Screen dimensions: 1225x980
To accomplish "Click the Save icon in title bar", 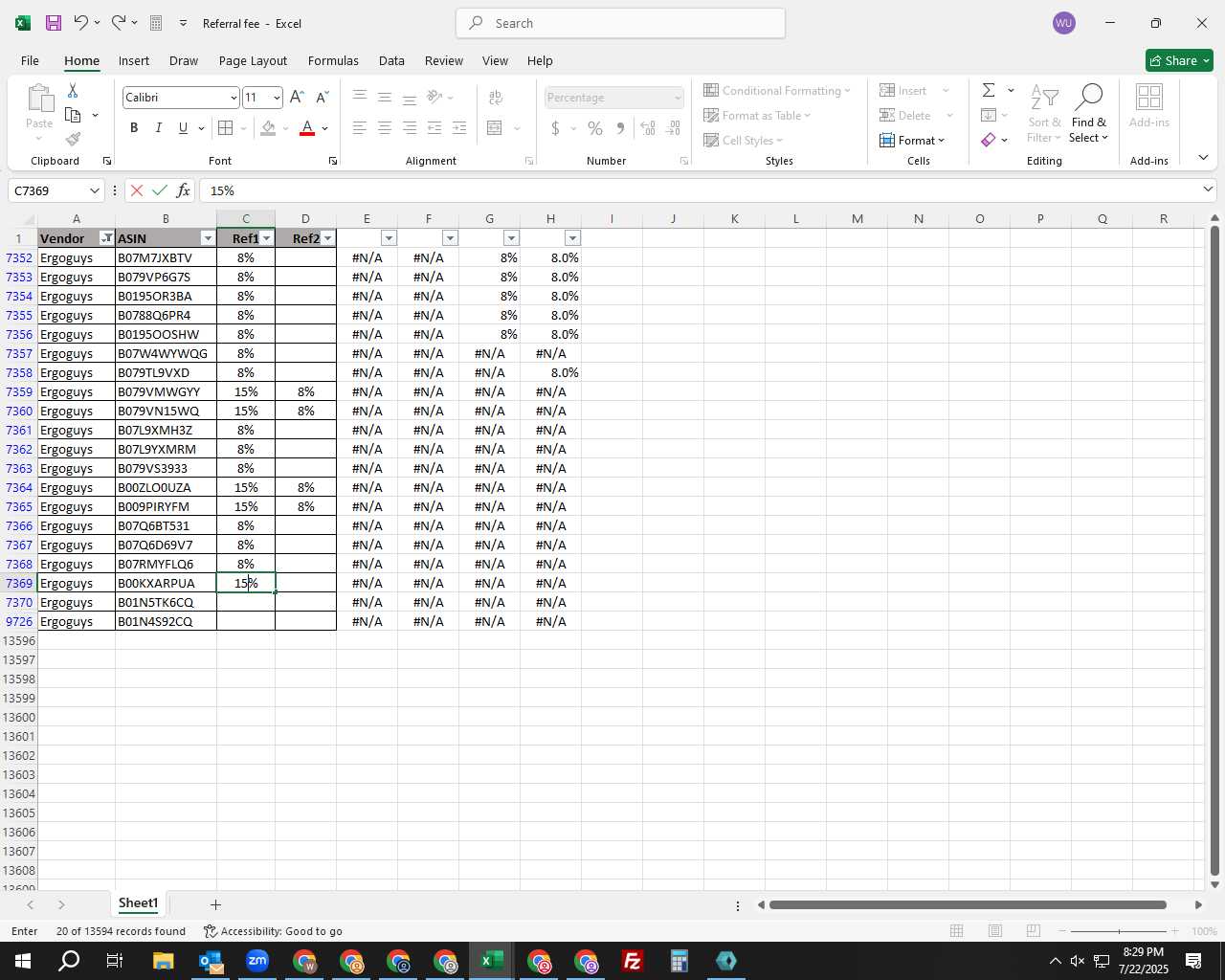I will pos(54,23).
